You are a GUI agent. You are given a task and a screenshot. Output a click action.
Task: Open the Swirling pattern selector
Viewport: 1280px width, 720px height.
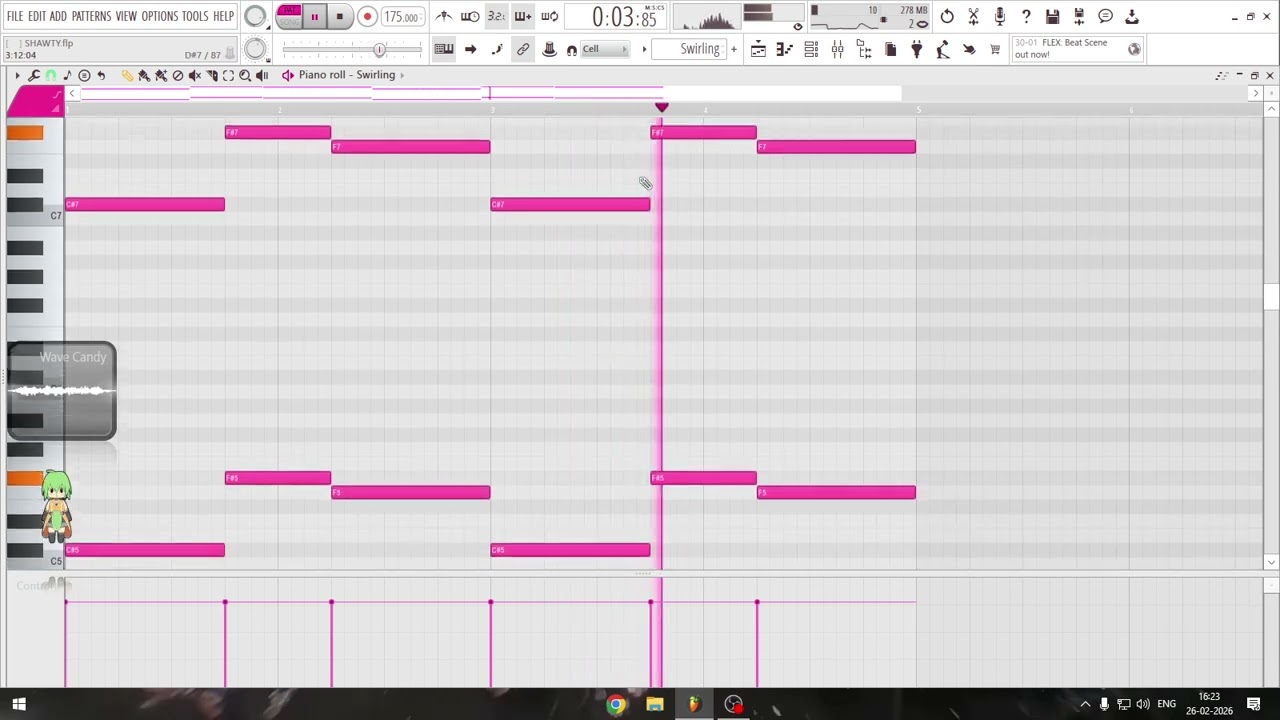[689, 49]
